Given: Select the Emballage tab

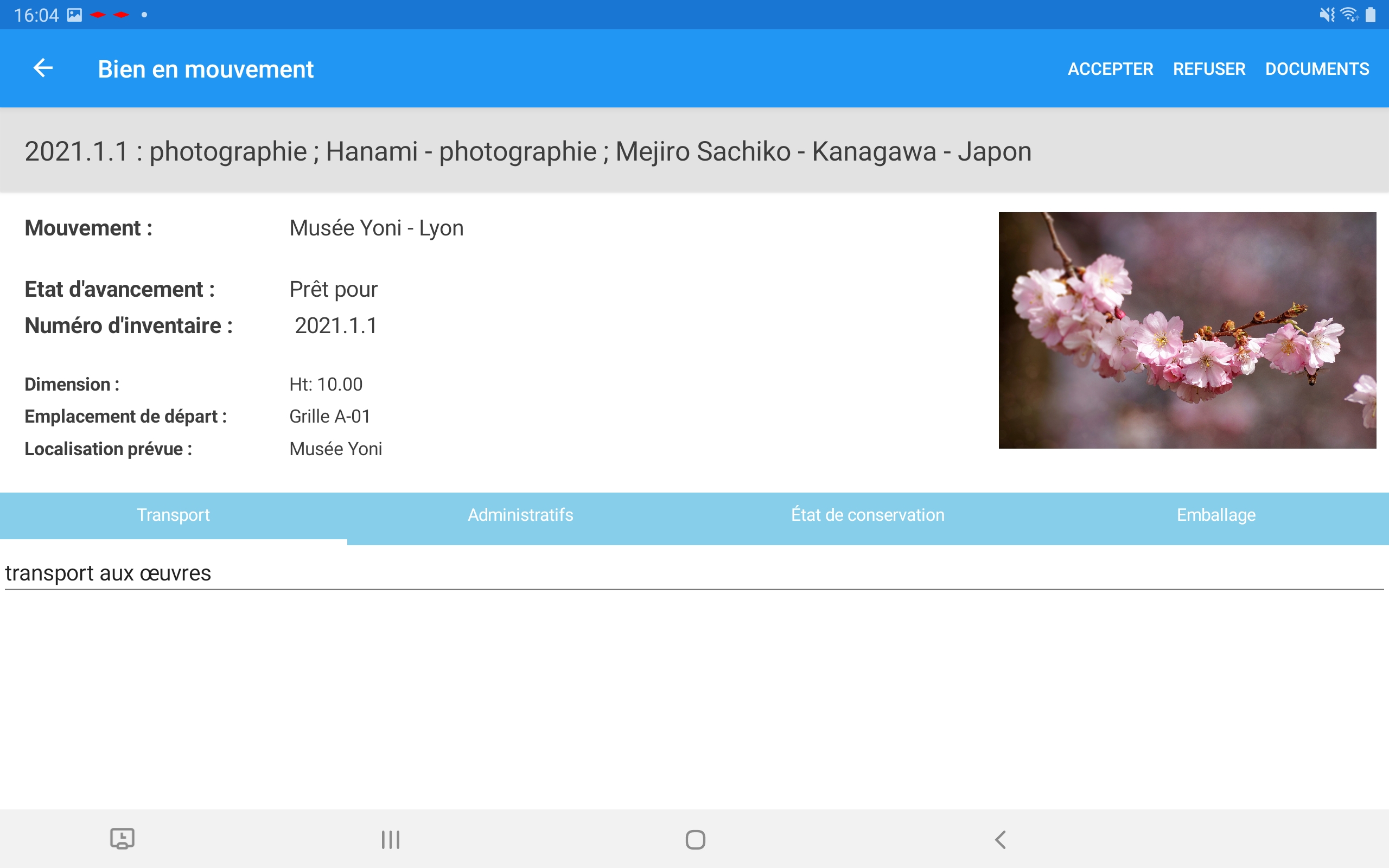Looking at the screenshot, I should click(x=1215, y=515).
